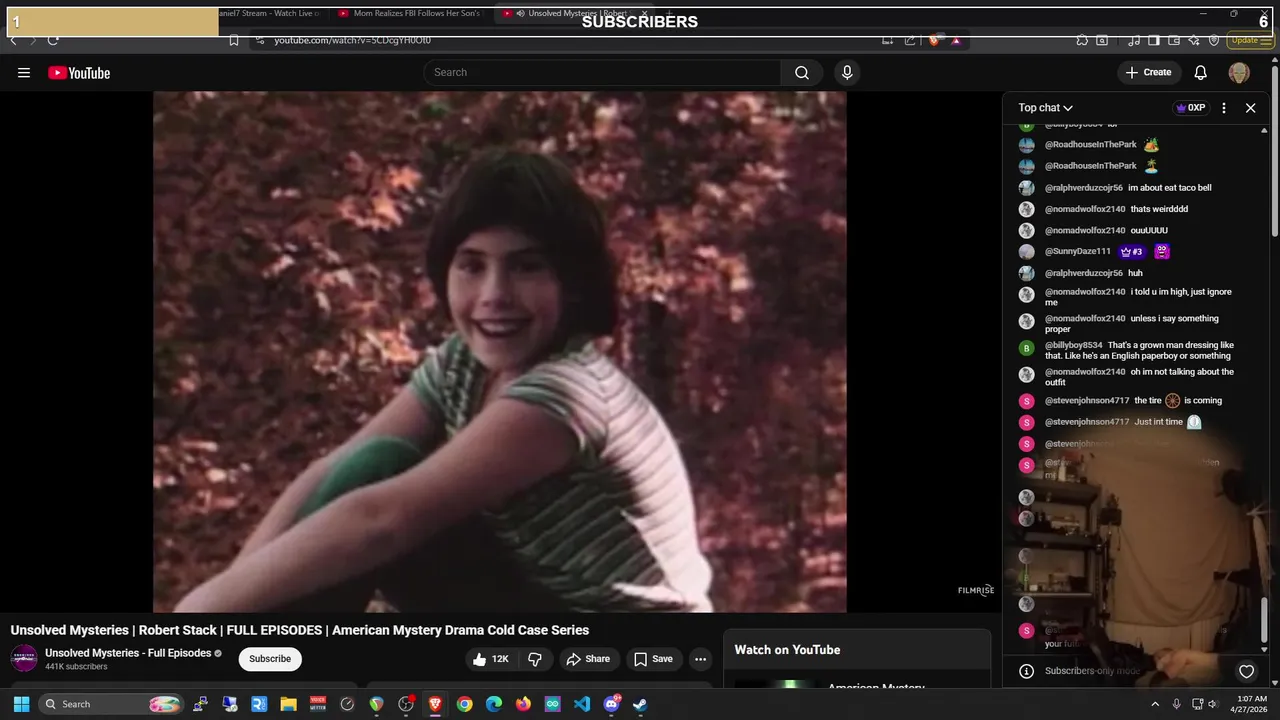Open the Unsolved Mysteries - Full Episodes channel link

(x=128, y=653)
